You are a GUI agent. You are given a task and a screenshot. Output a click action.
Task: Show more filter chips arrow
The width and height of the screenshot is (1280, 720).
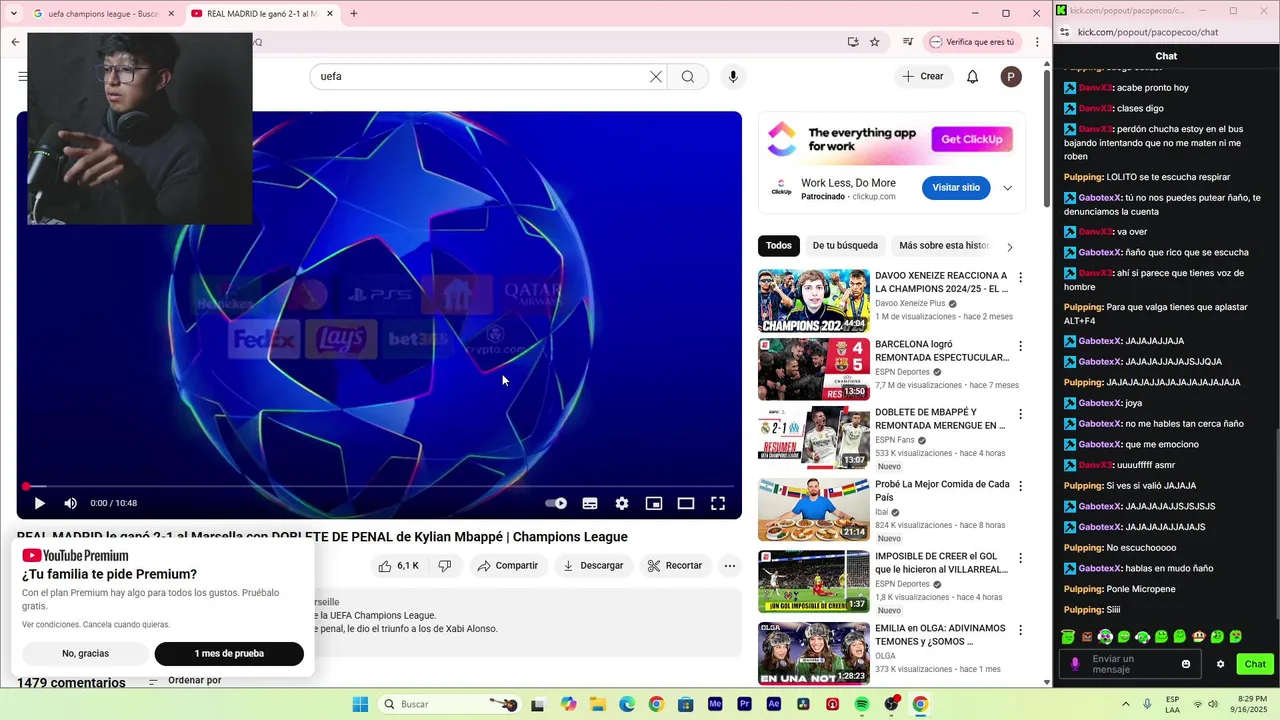(1009, 246)
